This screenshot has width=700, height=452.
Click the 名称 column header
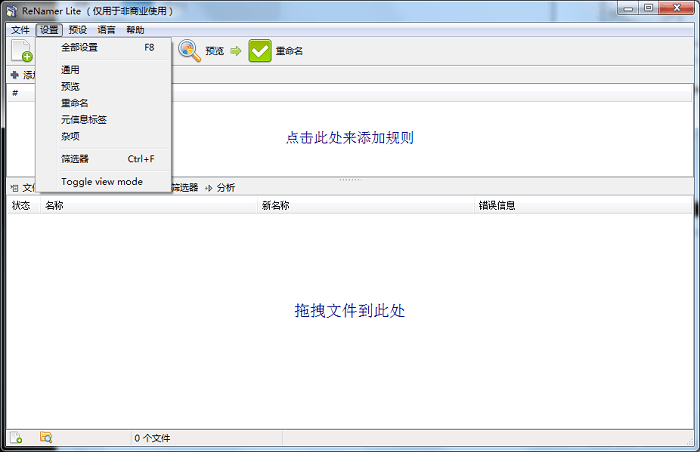(x=149, y=205)
